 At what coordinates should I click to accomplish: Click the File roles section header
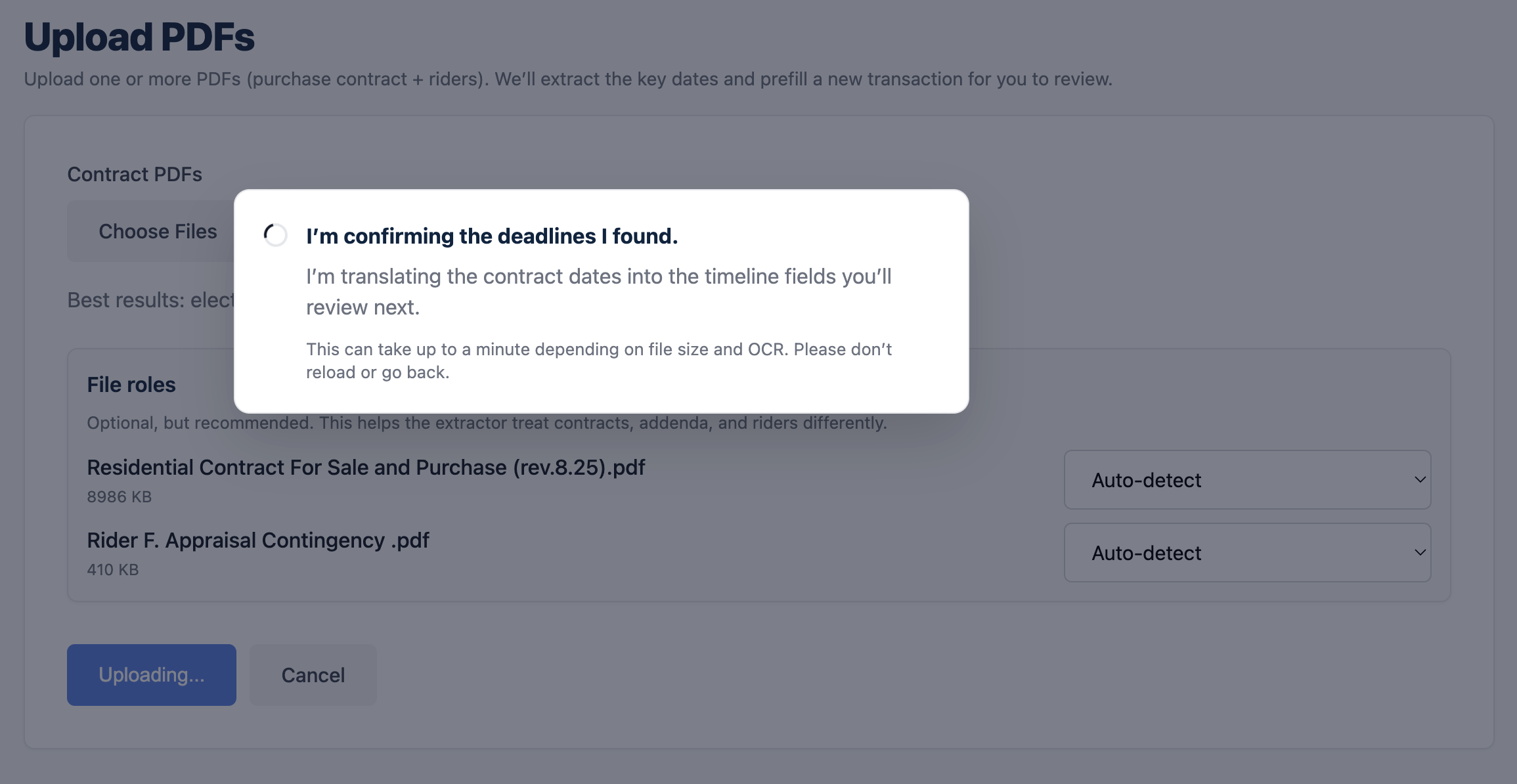(x=131, y=384)
